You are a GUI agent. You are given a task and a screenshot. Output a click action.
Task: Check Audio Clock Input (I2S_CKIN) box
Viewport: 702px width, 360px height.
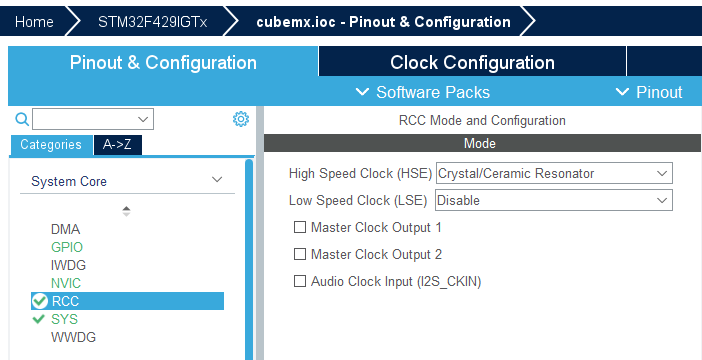300,281
